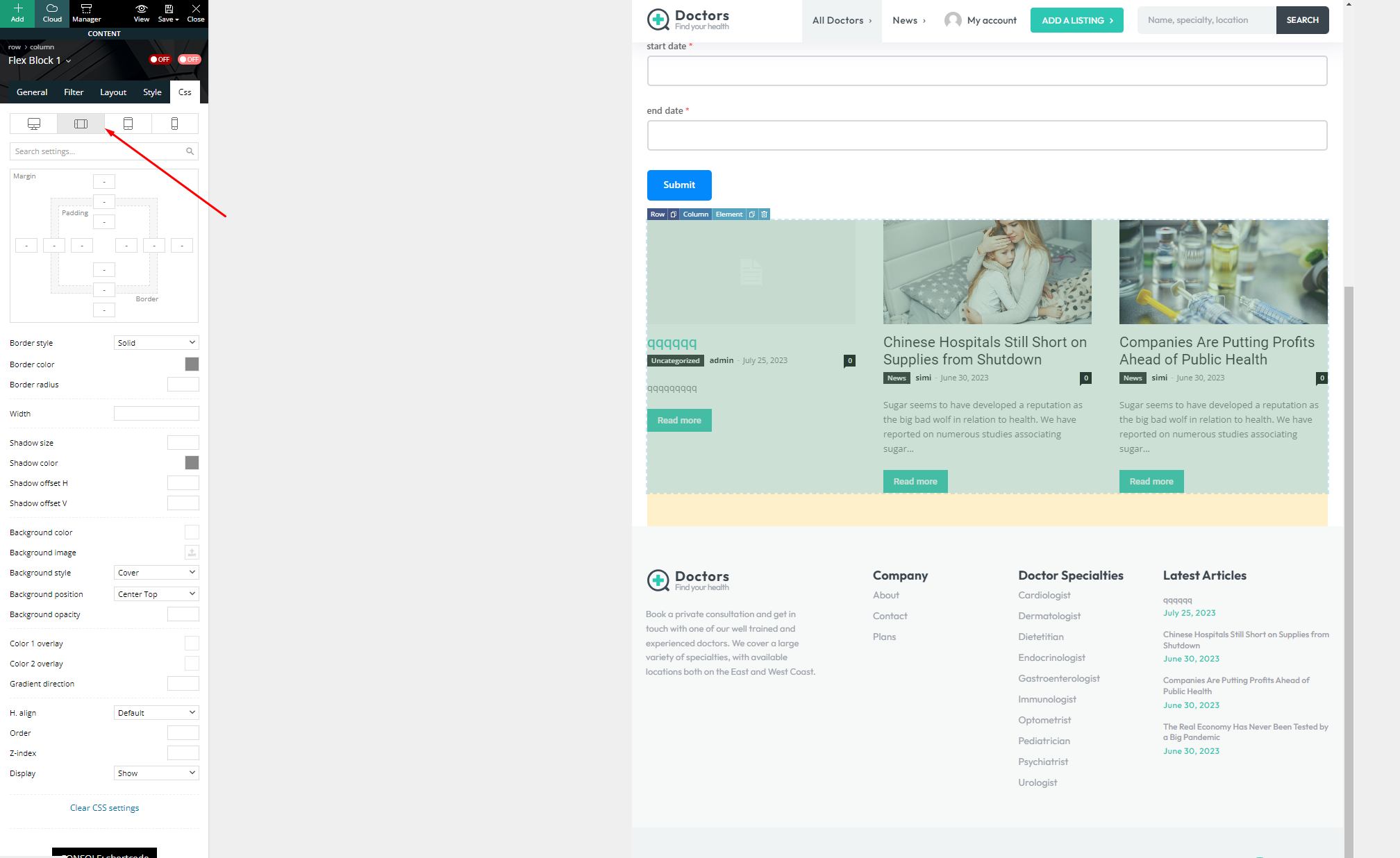1400x858 pixels.
Task: Select the mobile phone device icon
Action: pyautogui.click(x=174, y=124)
